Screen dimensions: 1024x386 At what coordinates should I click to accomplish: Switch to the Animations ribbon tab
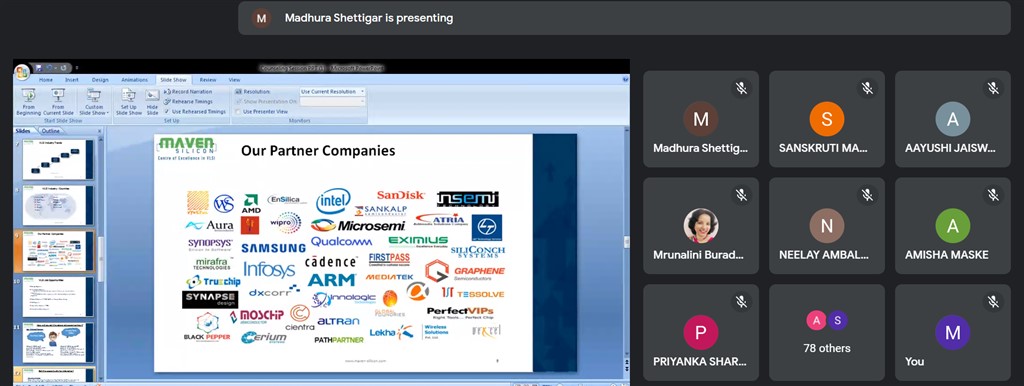[135, 80]
